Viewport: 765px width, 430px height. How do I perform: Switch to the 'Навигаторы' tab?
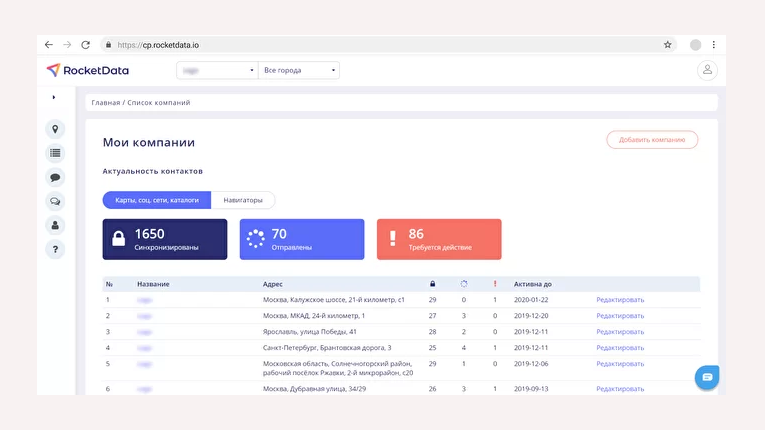click(243, 200)
